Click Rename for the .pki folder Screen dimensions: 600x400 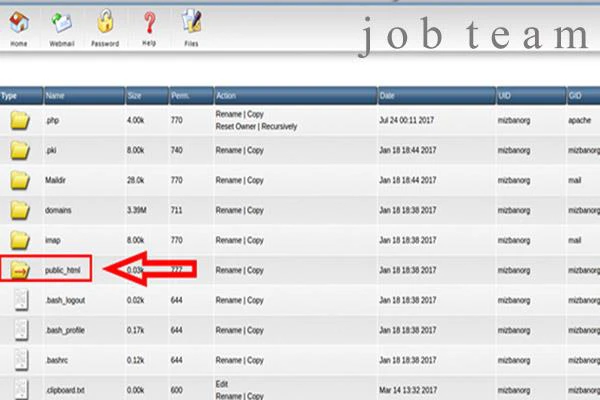[229, 152]
